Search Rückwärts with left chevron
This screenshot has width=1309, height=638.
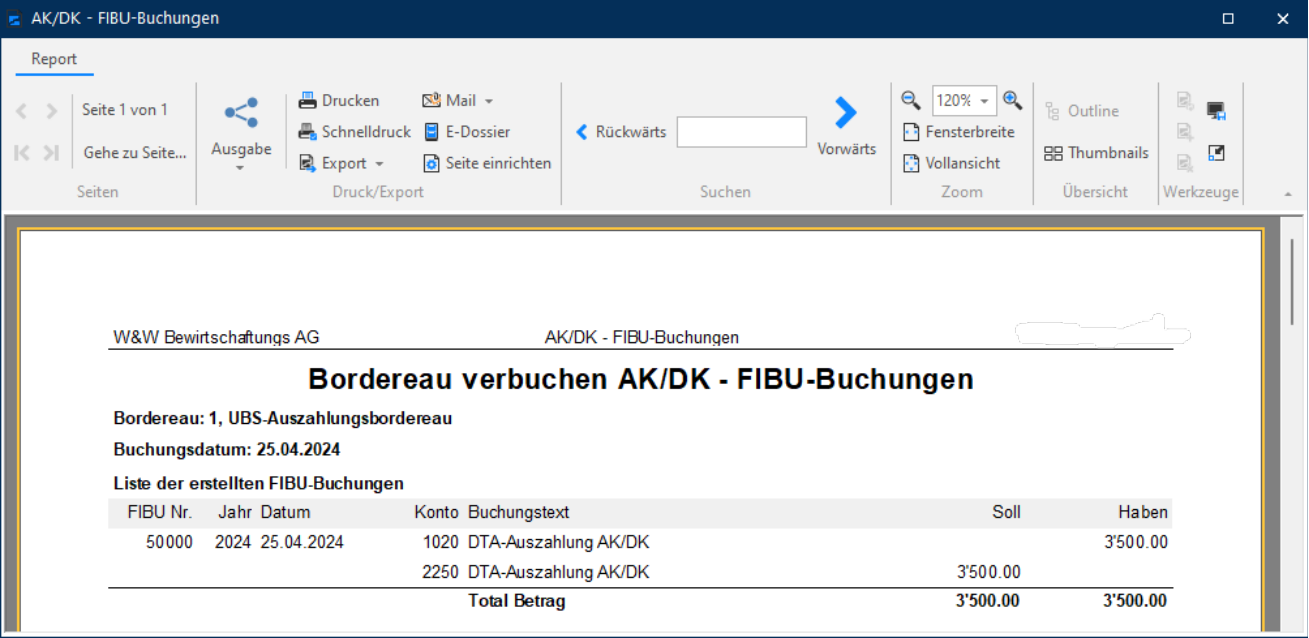621,132
